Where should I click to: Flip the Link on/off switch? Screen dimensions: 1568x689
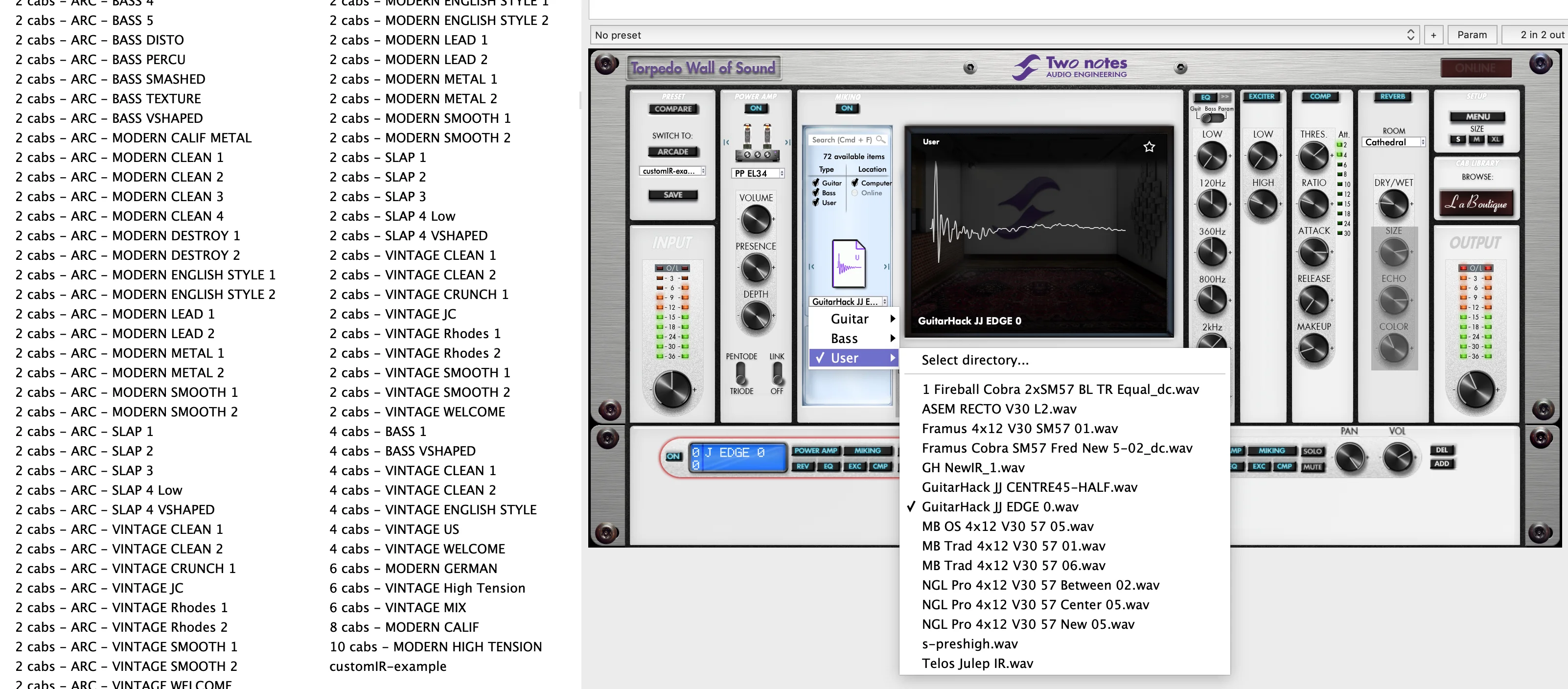[x=777, y=373]
